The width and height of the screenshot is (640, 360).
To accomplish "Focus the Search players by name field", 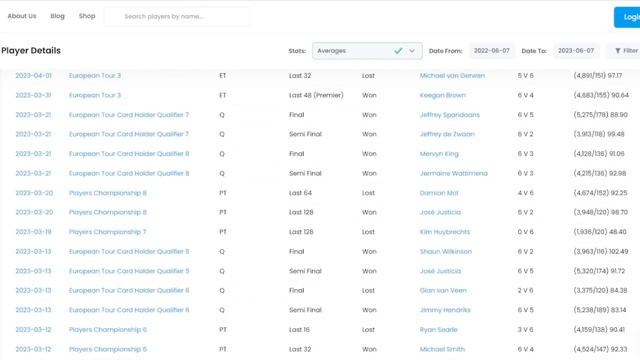I will (x=177, y=16).
